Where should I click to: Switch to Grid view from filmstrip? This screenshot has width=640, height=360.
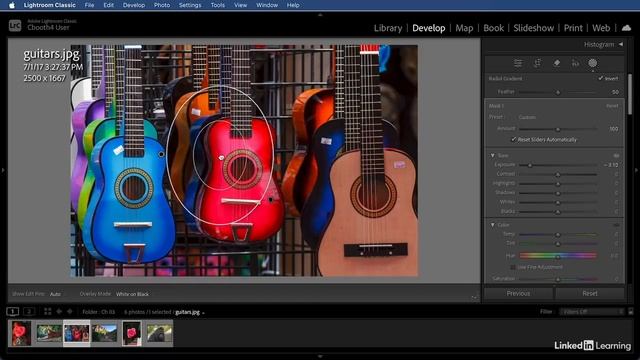48,311
